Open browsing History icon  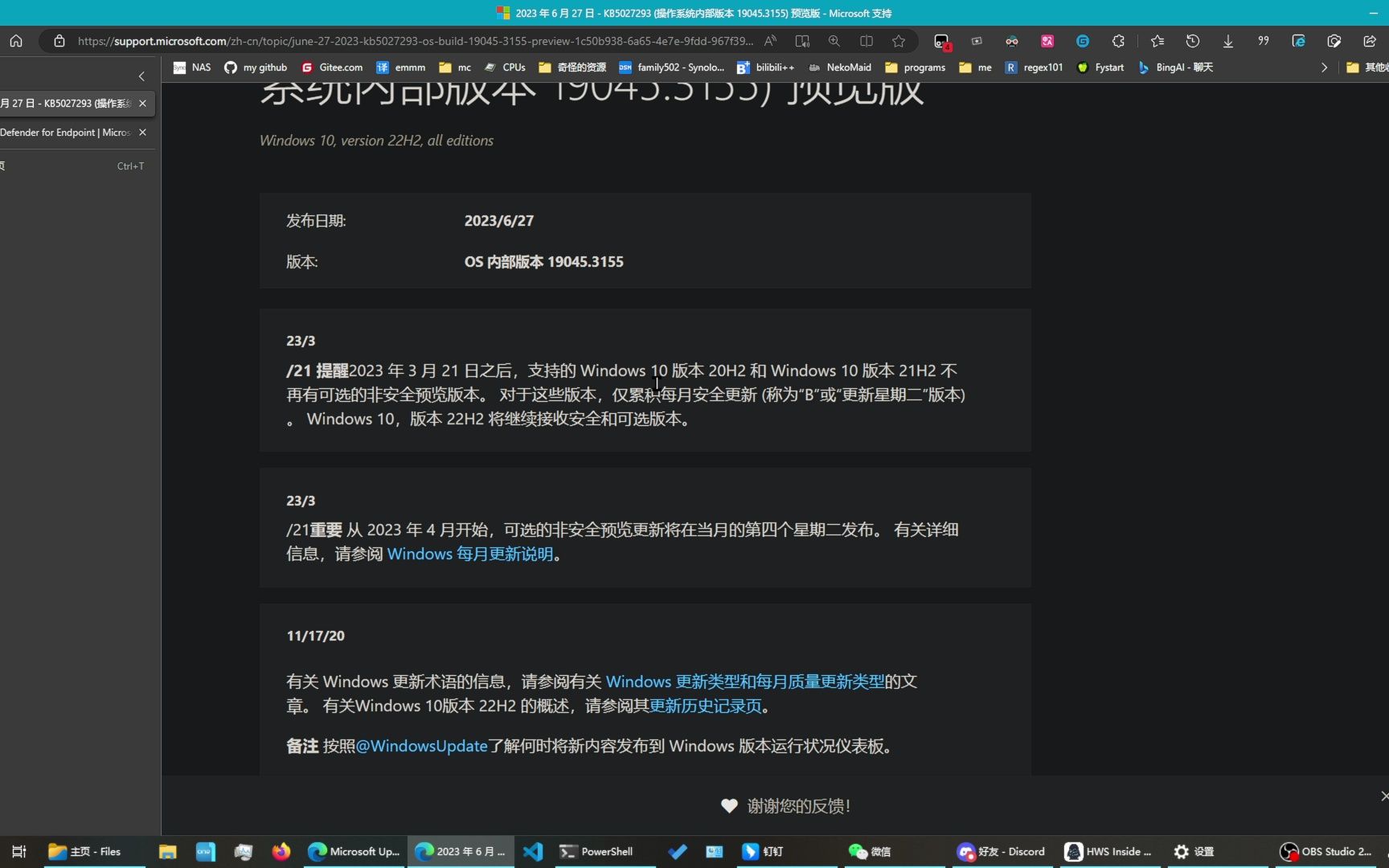point(1193,41)
